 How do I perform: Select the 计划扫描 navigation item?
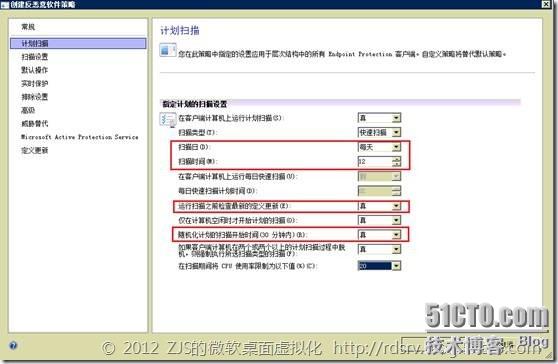tap(78, 43)
